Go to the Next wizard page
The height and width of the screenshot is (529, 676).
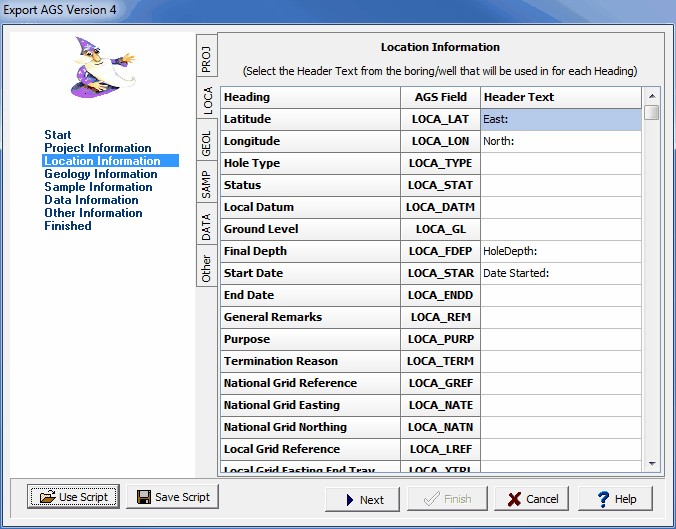click(x=362, y=499)
